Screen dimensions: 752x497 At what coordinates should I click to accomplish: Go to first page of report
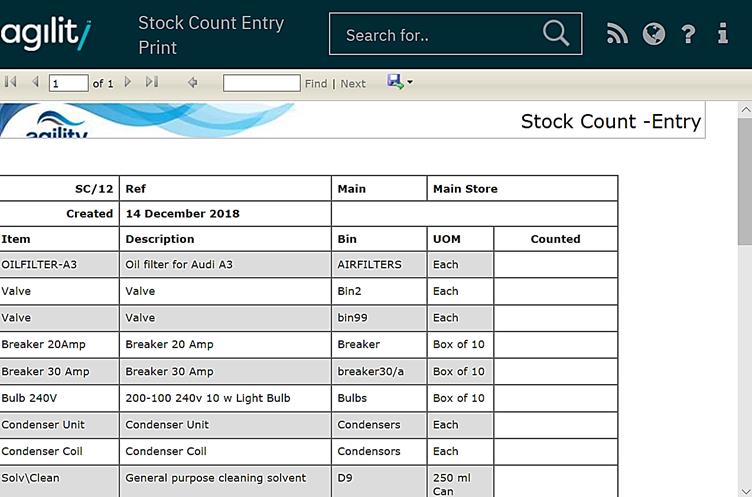(x=11, y=83)
